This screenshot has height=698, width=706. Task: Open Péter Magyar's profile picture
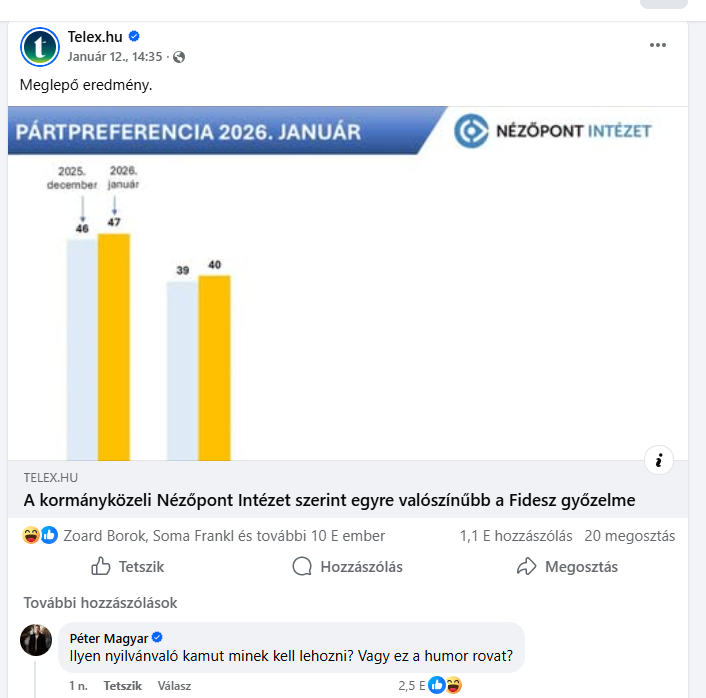[37, 640]
